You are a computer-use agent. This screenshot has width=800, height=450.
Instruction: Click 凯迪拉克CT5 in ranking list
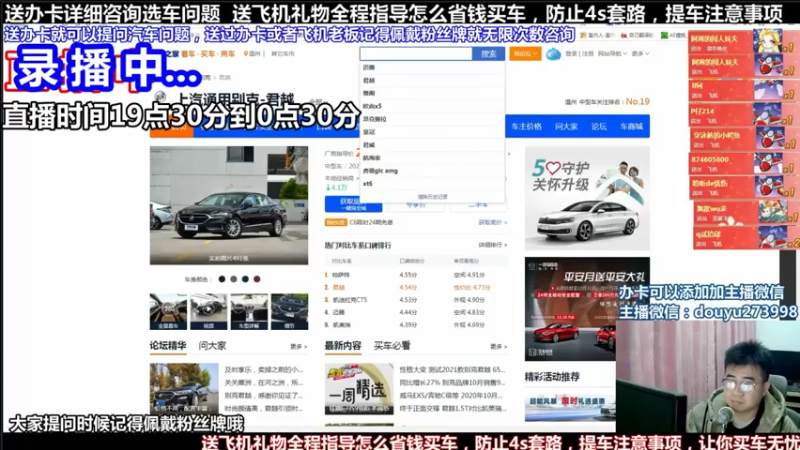(349, 299)
